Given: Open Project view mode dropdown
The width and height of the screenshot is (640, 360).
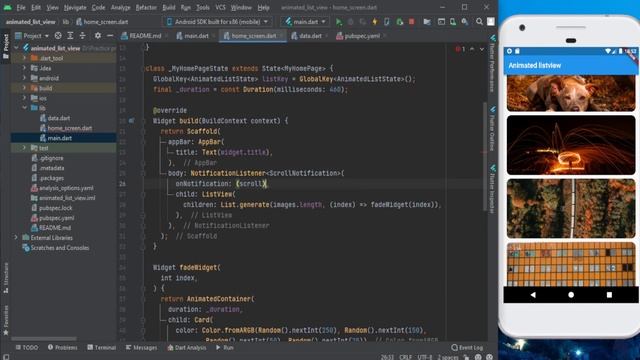Looking at the screenshot, I should (32, 36).
